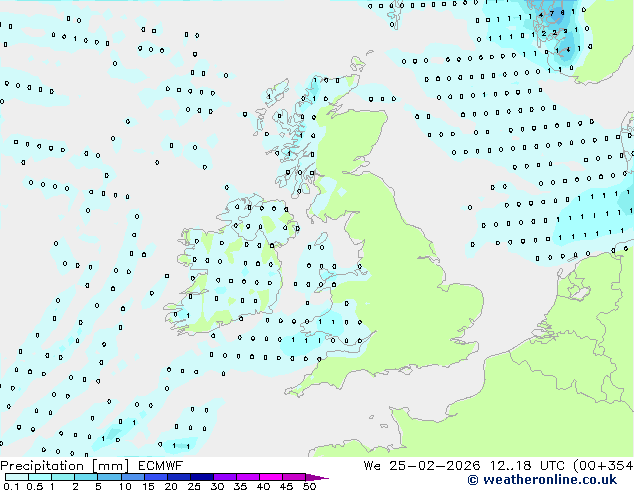The width and height of the screenshot is (634, 490).
Task: Pick the 15–20 mm legend color box
Action: [155, 477]
